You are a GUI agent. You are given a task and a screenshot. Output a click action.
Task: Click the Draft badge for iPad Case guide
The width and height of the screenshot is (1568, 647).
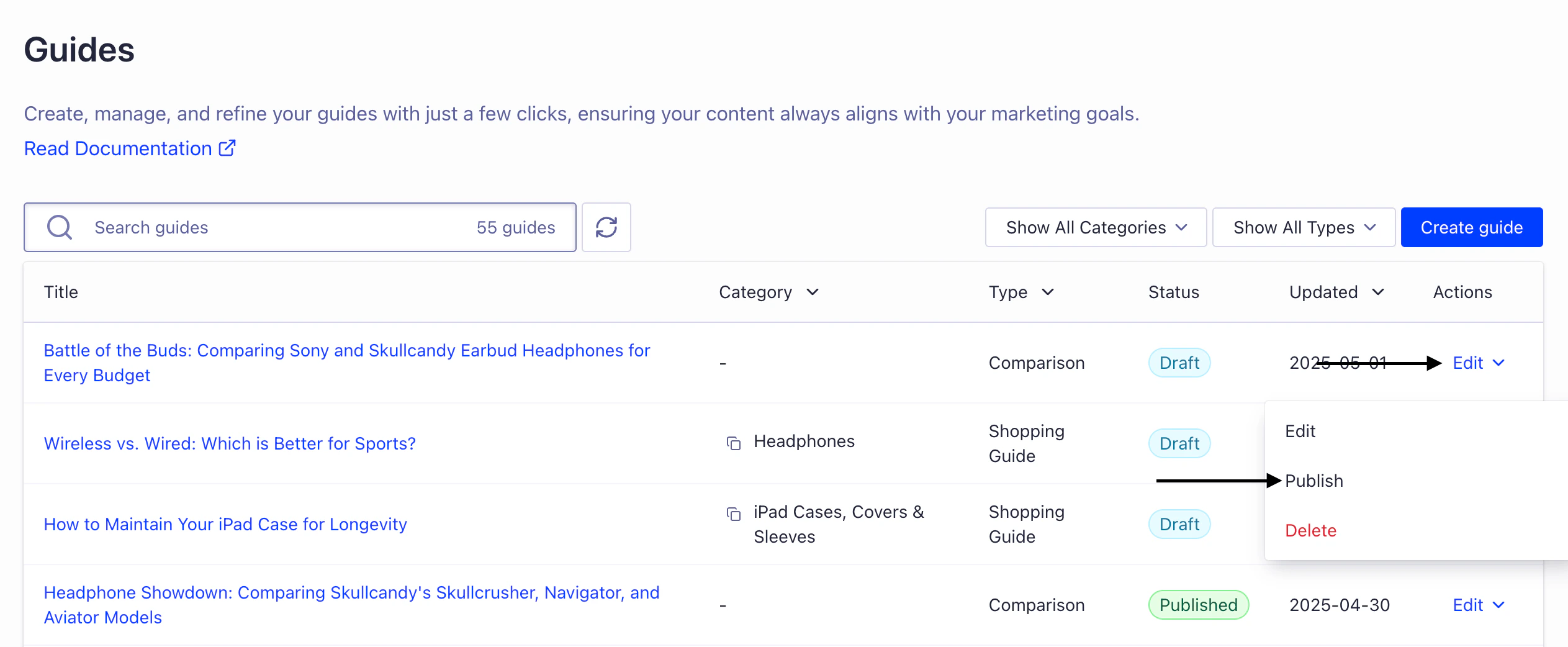pyautogui.click(x=1179, y=524)
